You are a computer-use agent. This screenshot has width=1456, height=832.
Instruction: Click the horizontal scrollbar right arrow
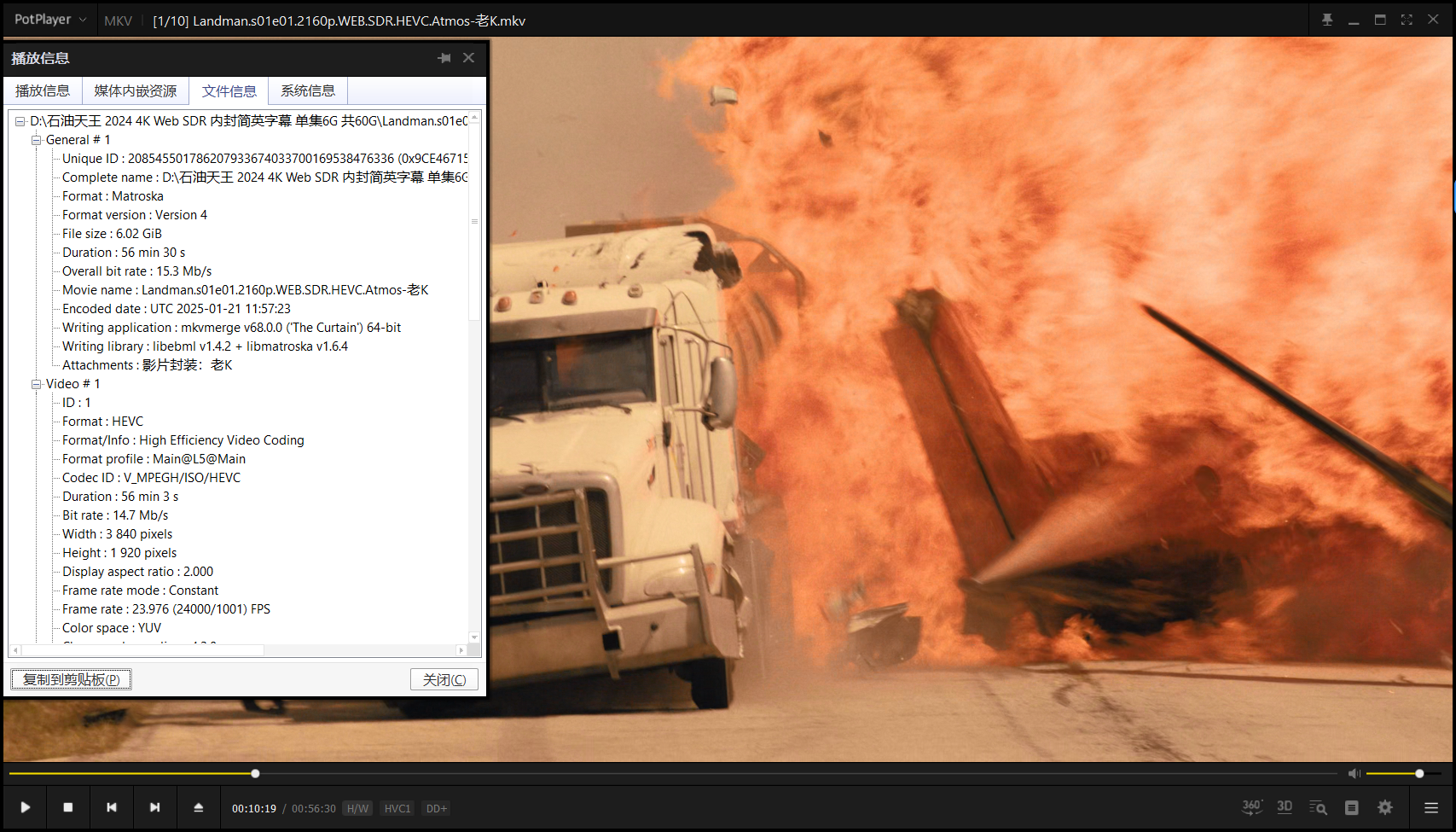coord(461,650)
